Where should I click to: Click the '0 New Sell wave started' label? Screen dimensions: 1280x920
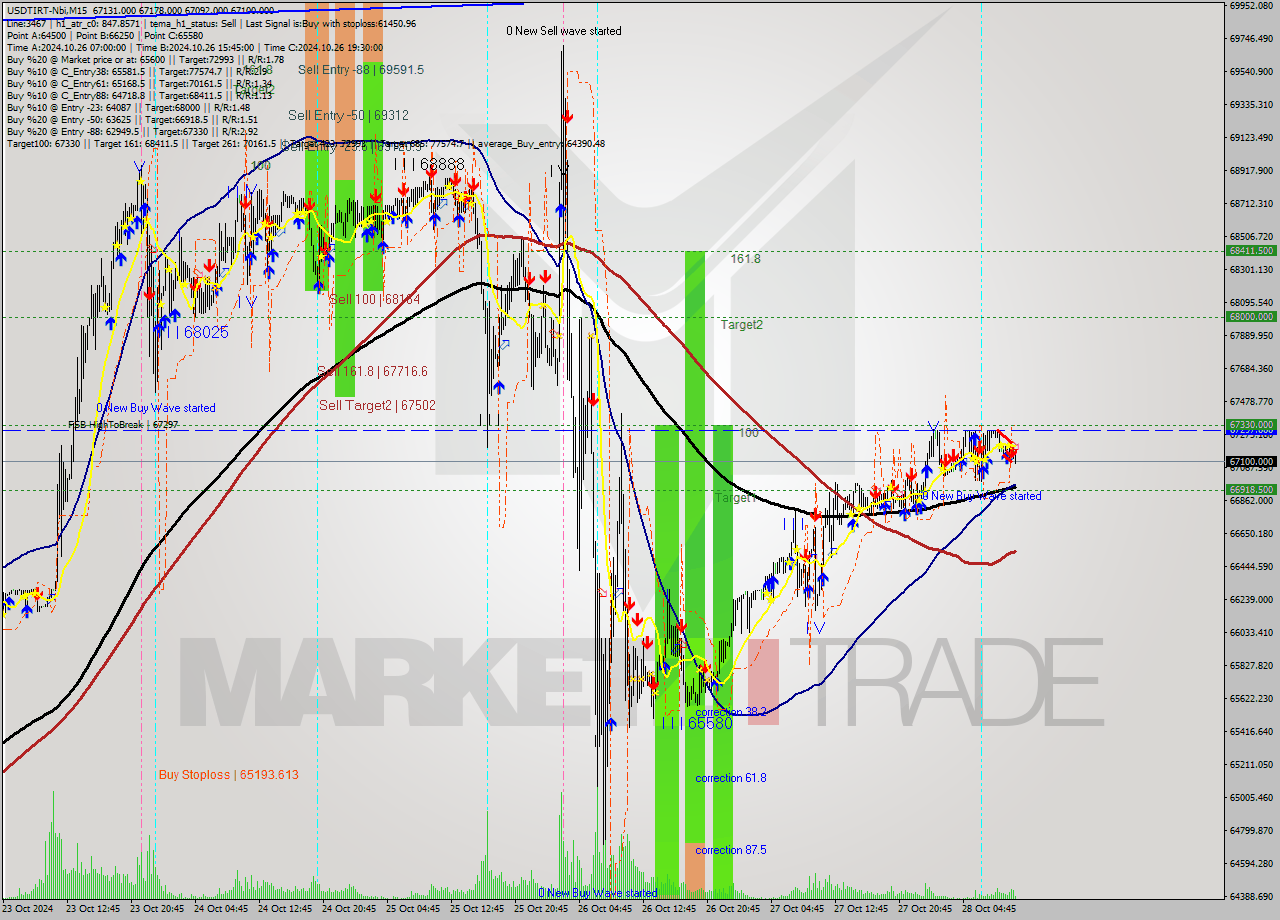click(563, 31)
